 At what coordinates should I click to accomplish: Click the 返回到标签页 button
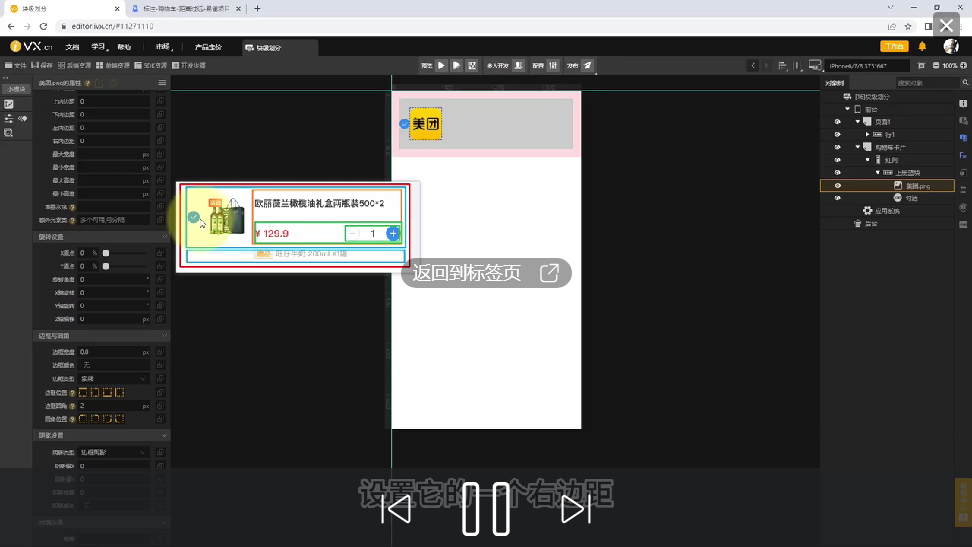[486, 273]
